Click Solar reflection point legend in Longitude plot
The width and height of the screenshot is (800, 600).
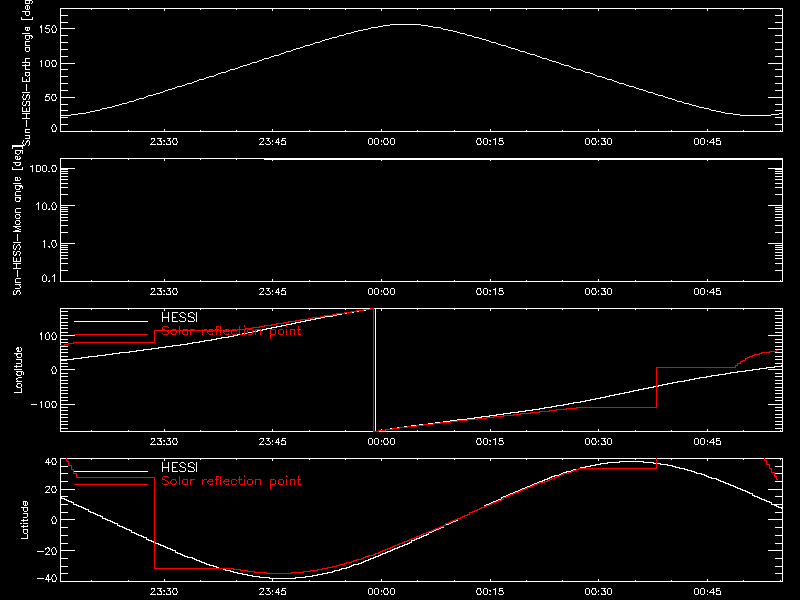[231, 331]
